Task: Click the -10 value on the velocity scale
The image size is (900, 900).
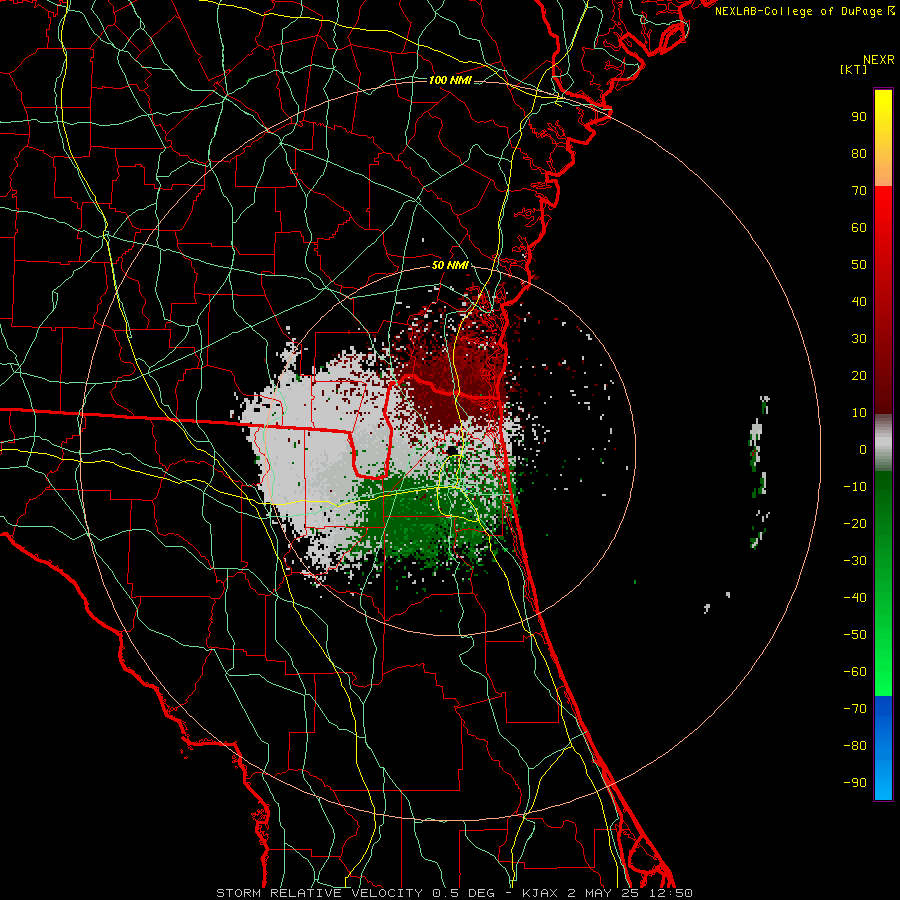Action: pos(855,487)
